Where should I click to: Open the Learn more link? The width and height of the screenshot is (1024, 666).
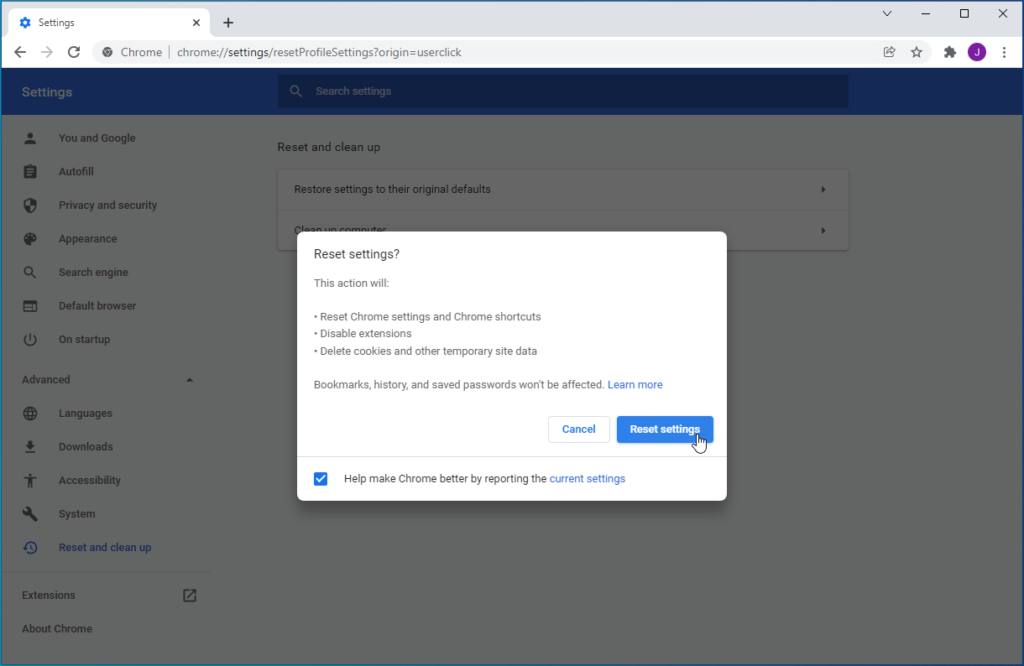635,384
